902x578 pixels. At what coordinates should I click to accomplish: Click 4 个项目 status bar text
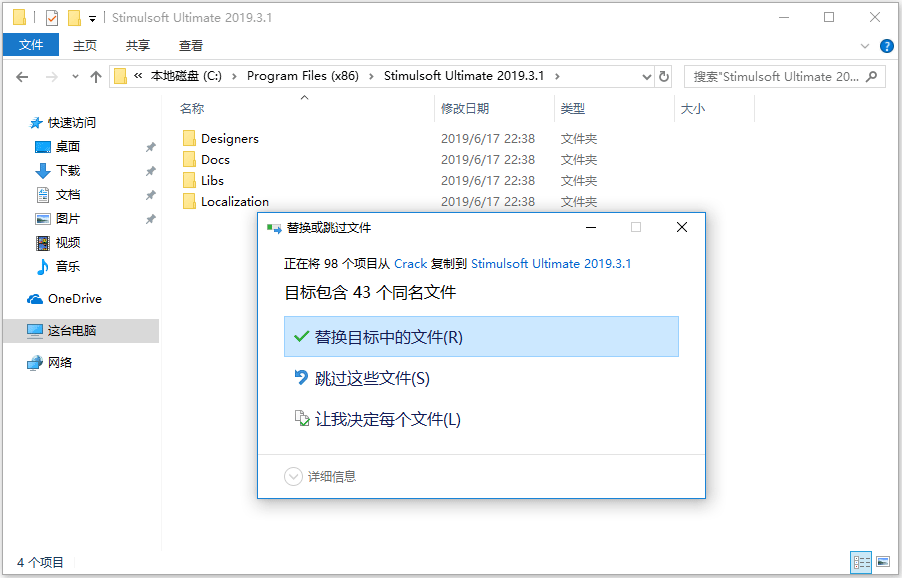(x=40, y=562)
